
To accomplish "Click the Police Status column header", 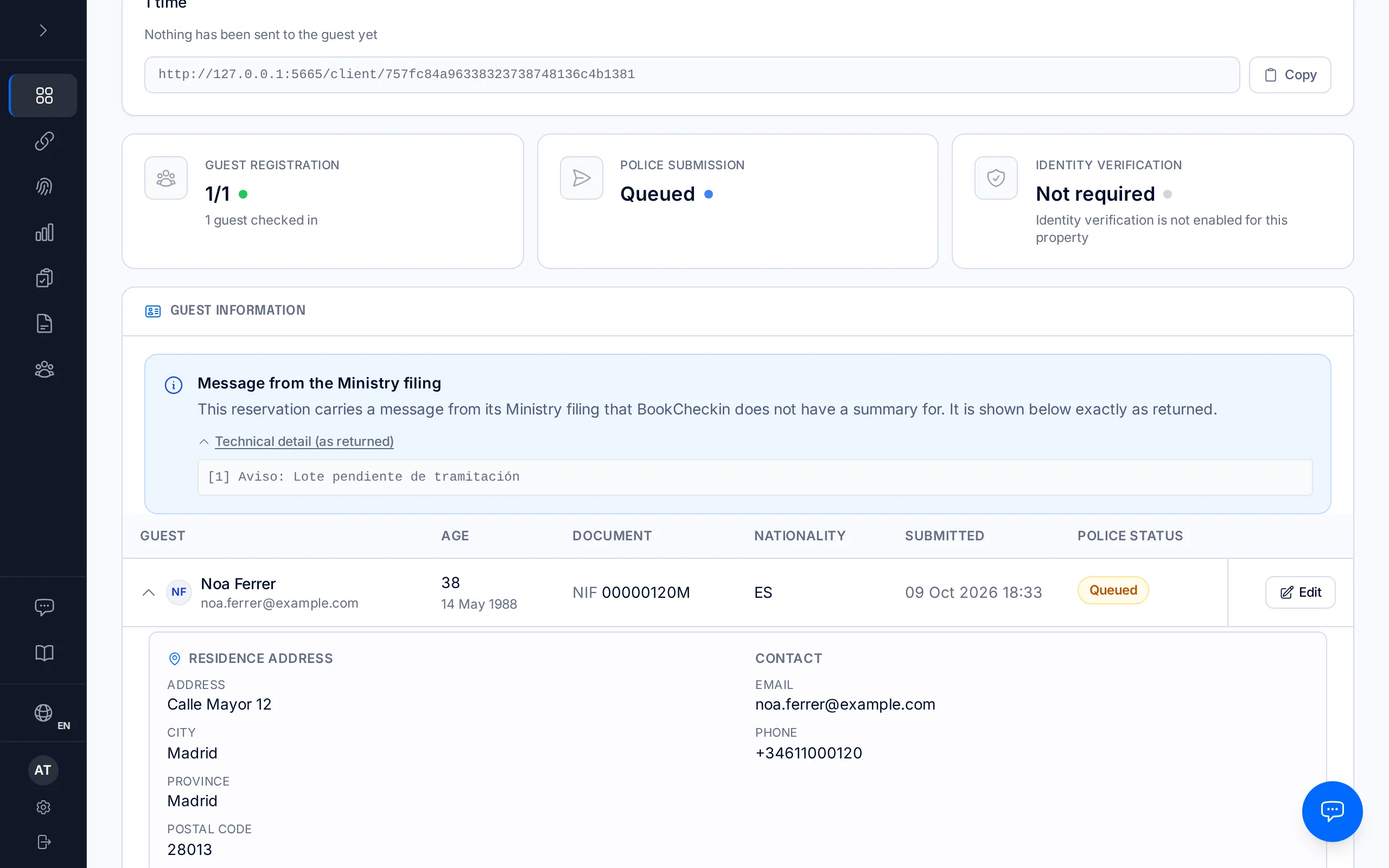I will click(1130, 535).
